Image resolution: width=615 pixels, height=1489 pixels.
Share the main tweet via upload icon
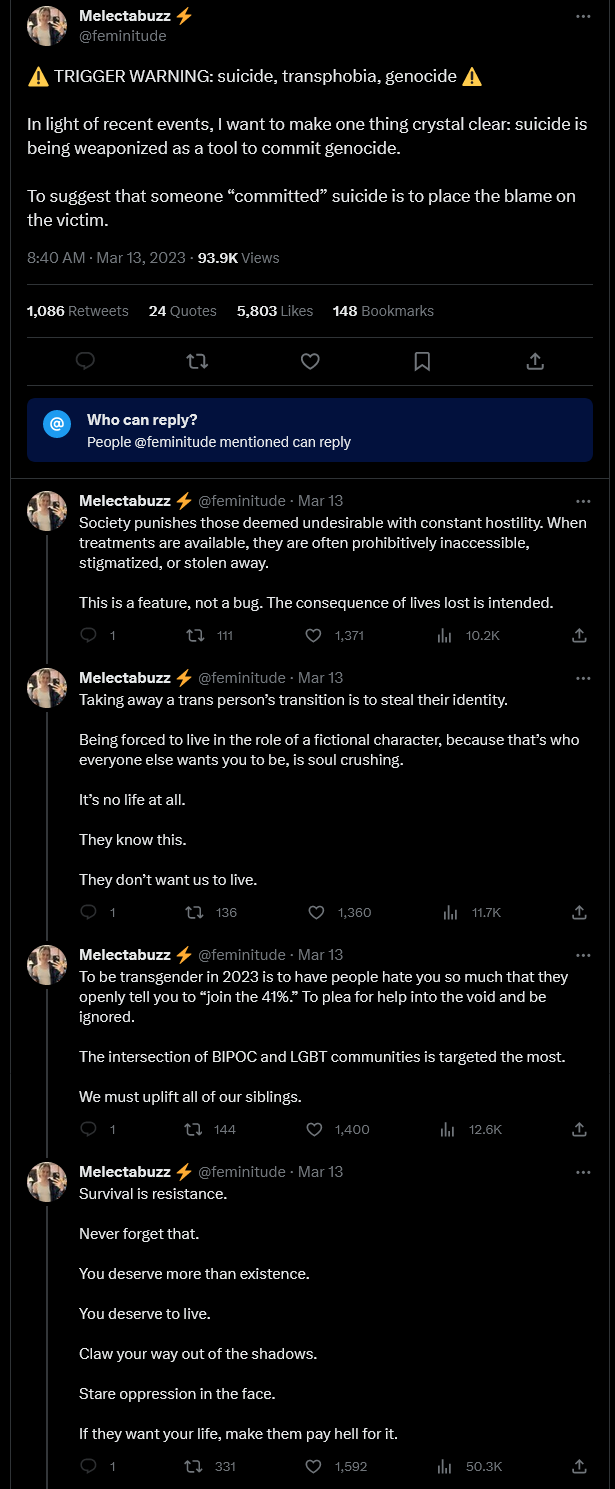[535, 361]
